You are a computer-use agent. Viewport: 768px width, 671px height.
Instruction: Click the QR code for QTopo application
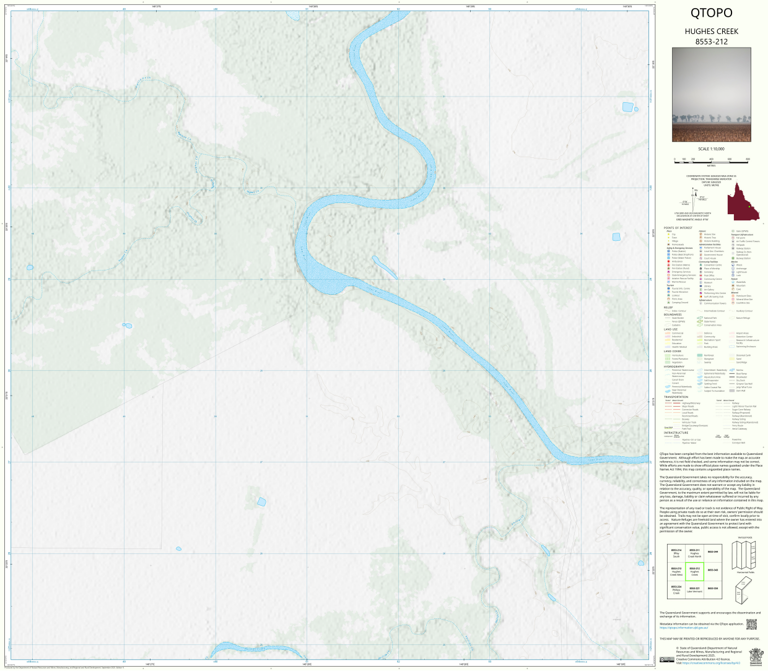[751, 624]
